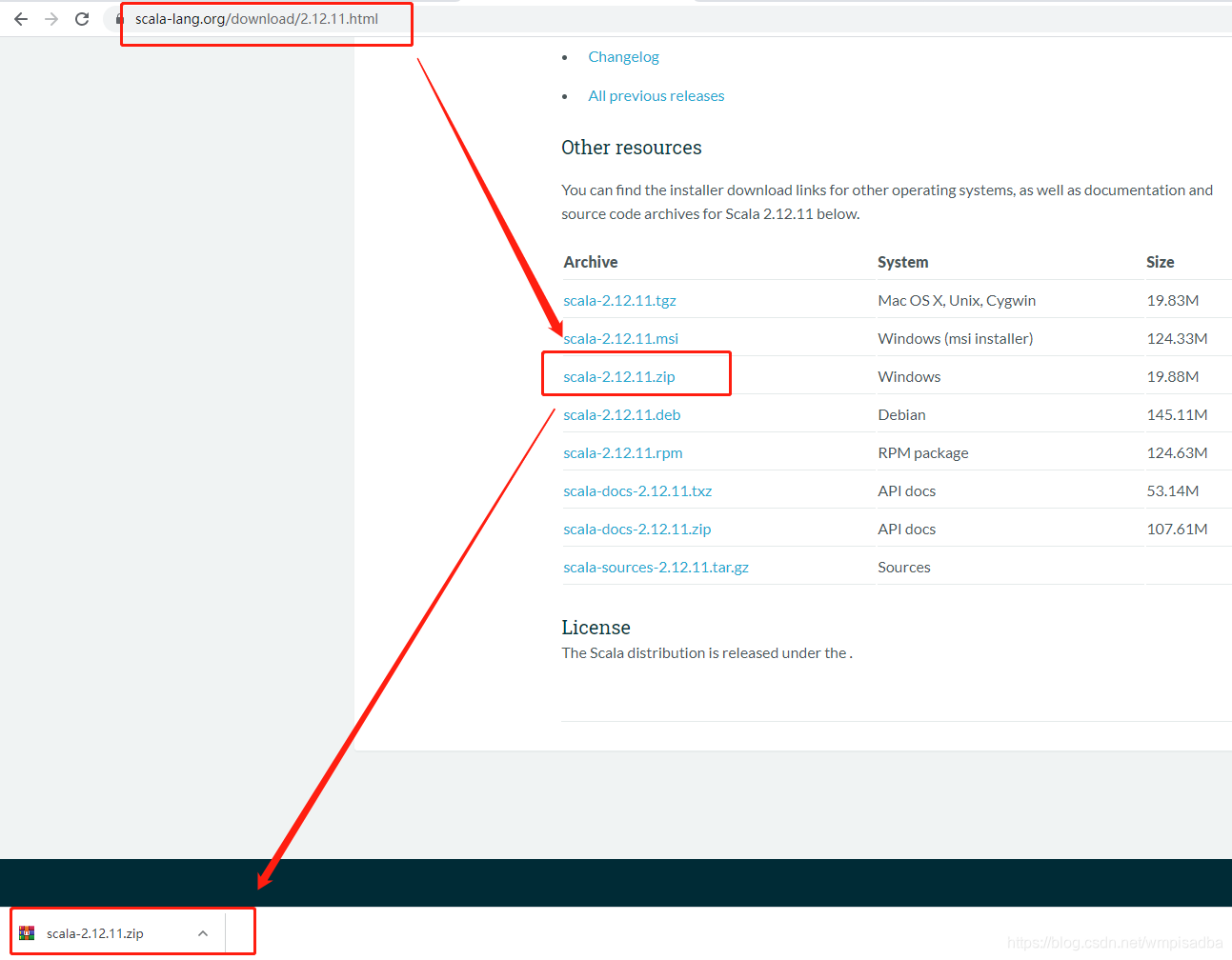Download scala-docs-2.12.11.zip API docs

[x=637, y=530]
